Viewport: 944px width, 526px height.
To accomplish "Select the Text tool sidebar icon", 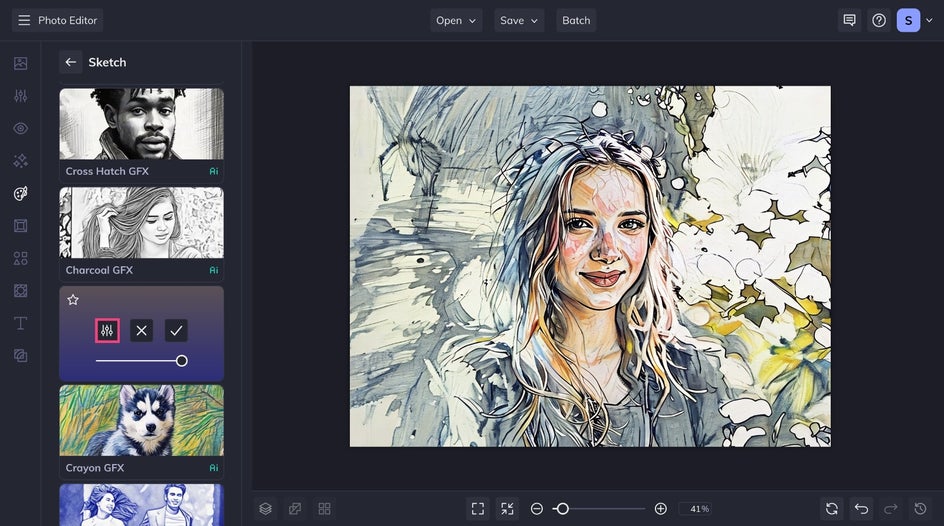I will point(20,323).
